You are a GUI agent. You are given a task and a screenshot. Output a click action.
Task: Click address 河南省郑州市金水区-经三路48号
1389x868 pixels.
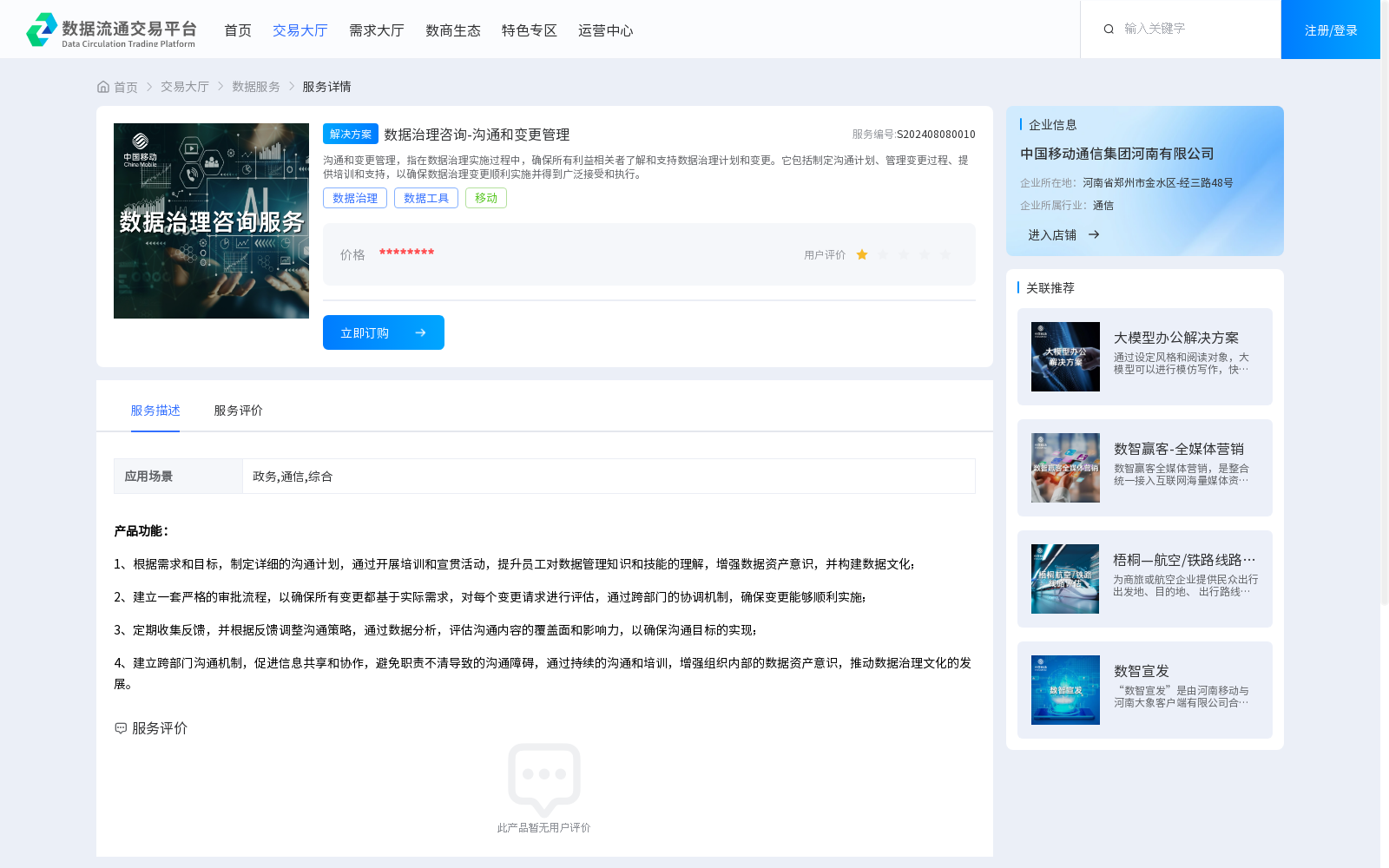pyautogui.click(x=1158, y=183)
